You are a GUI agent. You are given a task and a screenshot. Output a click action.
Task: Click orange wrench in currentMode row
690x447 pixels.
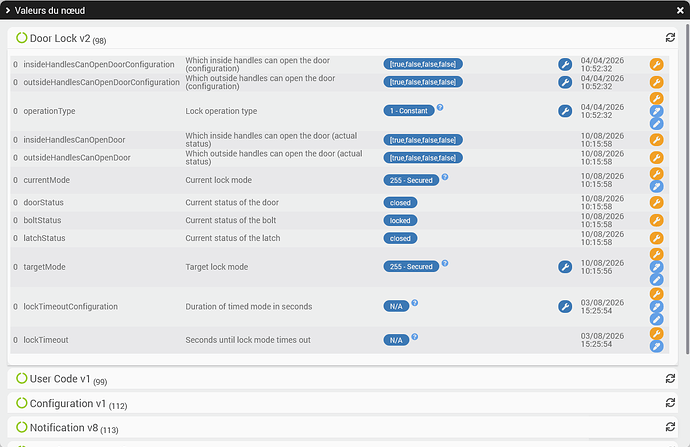point(657,173)
